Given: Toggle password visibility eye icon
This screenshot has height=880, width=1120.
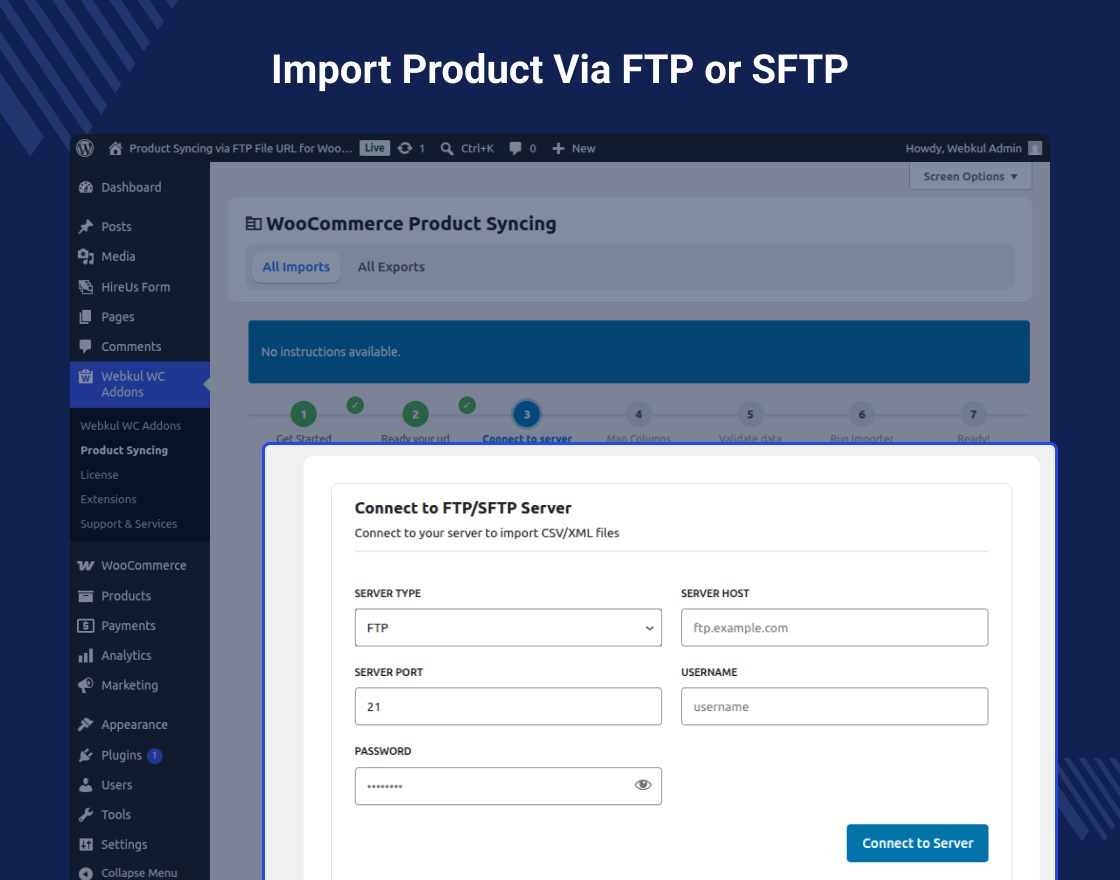Looking at the screenshot, I should (x=643, y=785).
